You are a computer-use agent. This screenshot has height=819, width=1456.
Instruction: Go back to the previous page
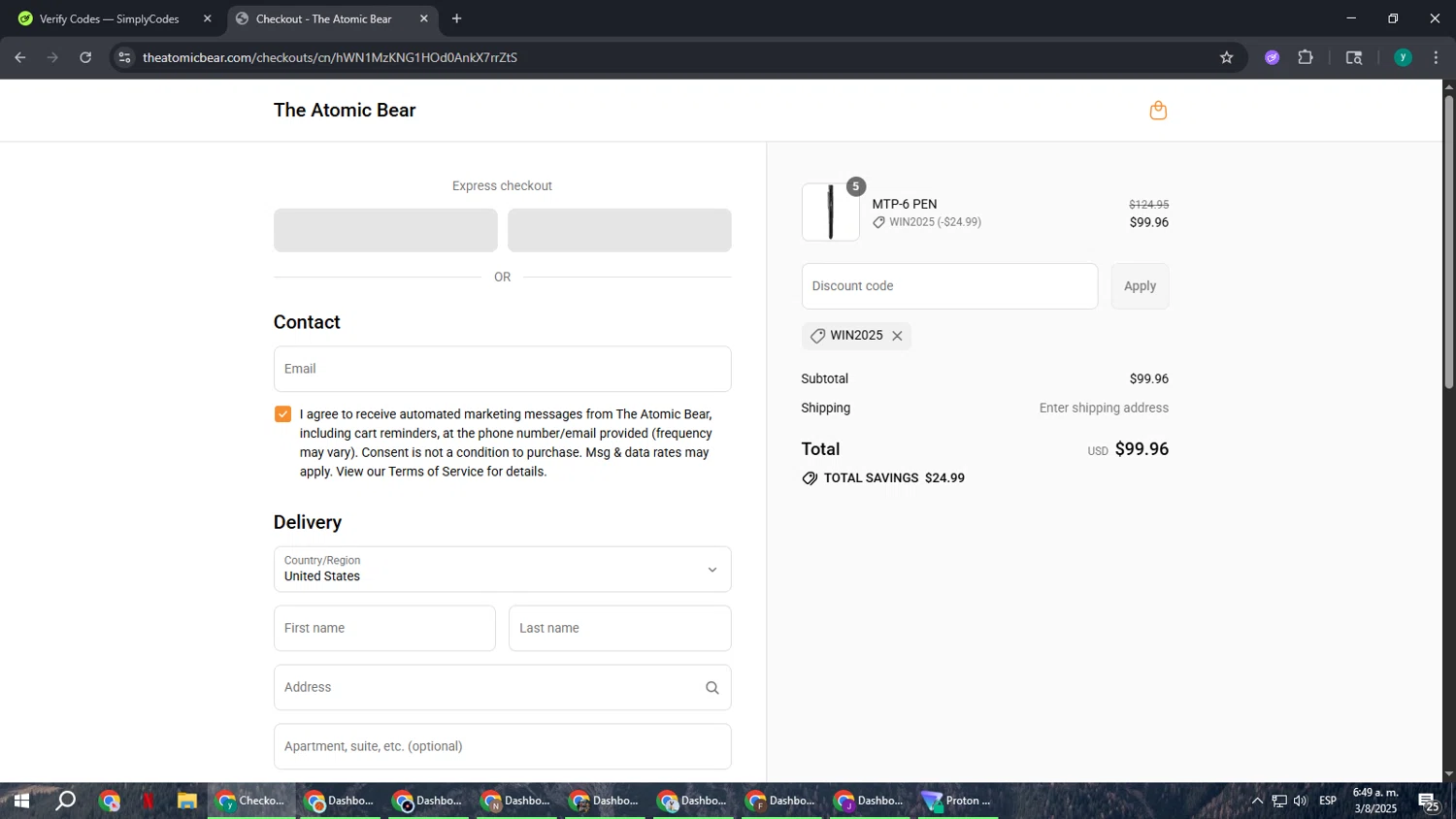[x=20, y=57]
